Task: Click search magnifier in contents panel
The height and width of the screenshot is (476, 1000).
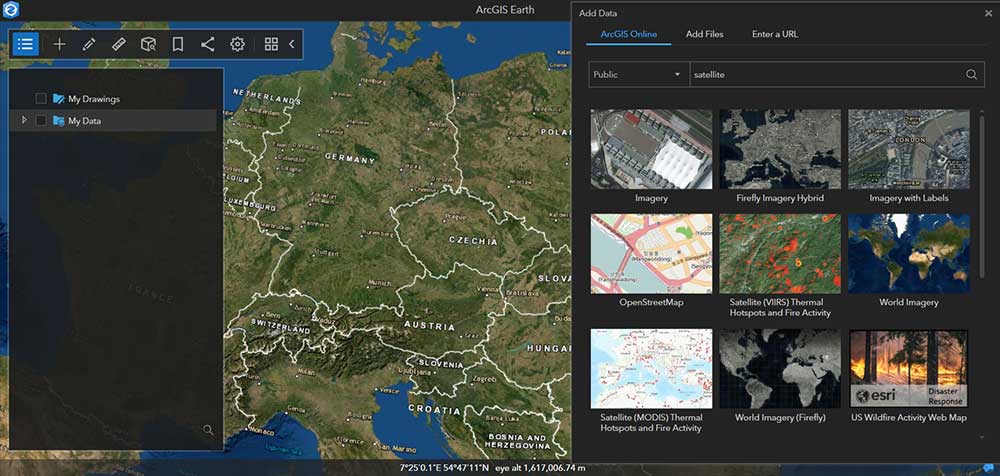Action: coord(208,429)
